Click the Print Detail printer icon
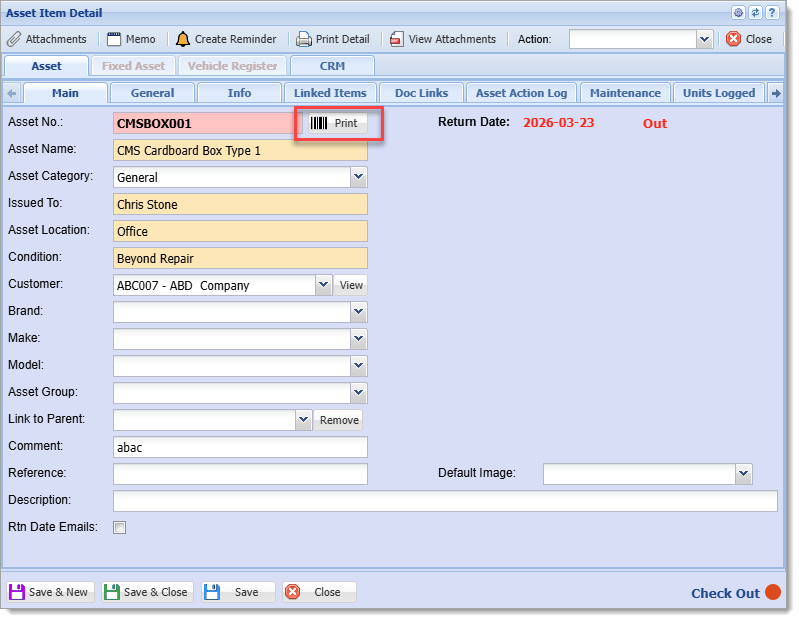 304,39
